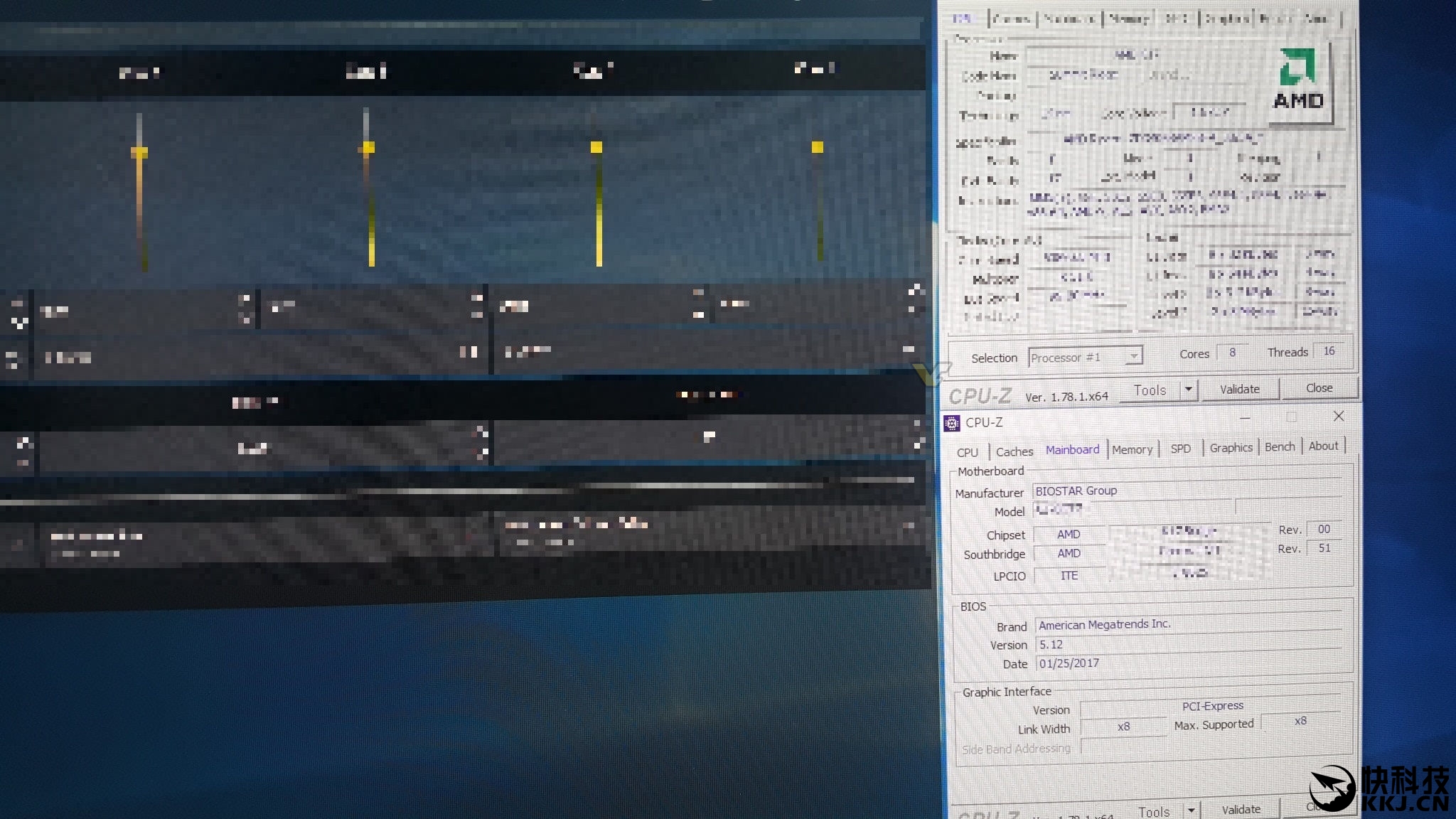The height and width of the screenshot is (819, 1456).
Task: Switch to the Graphics tab
Action: tap(1231, 447)
